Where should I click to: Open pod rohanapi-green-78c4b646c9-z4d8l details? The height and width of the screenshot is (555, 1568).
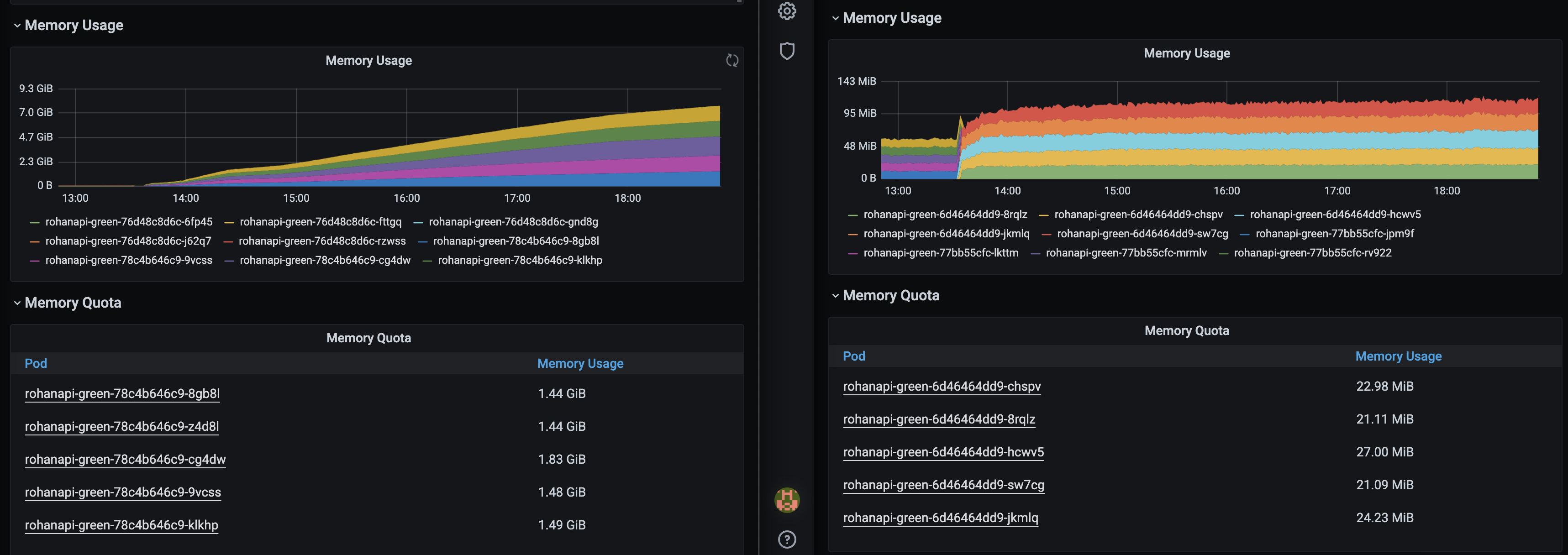pos(121,426)
